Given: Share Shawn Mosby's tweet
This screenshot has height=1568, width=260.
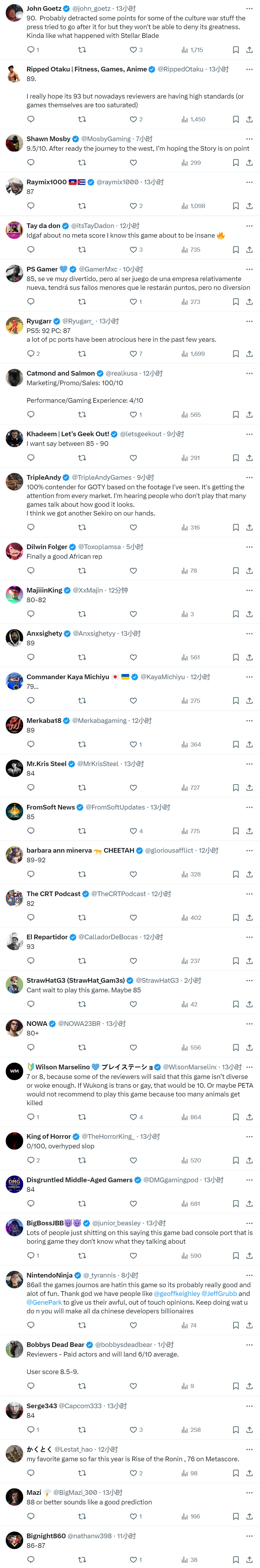Looking at the screenshot, I should (249, 162).
